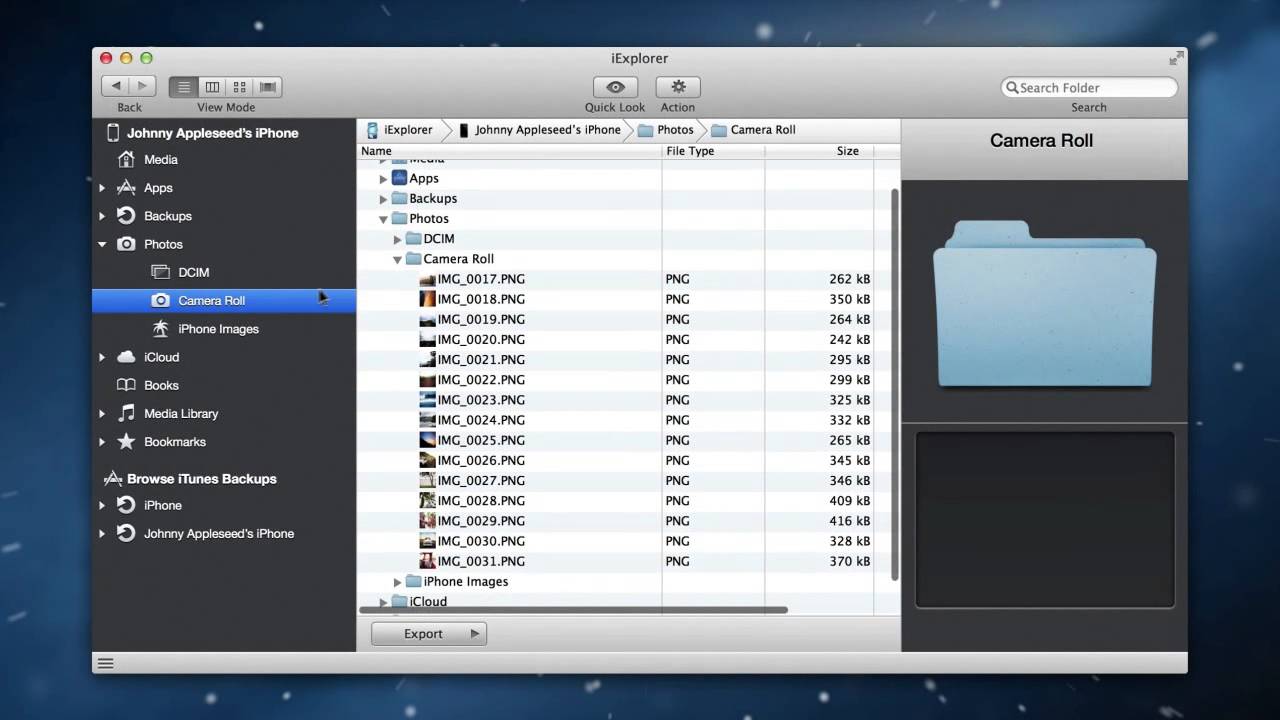Select file IMG_0026.PNG

click(481, 460)
